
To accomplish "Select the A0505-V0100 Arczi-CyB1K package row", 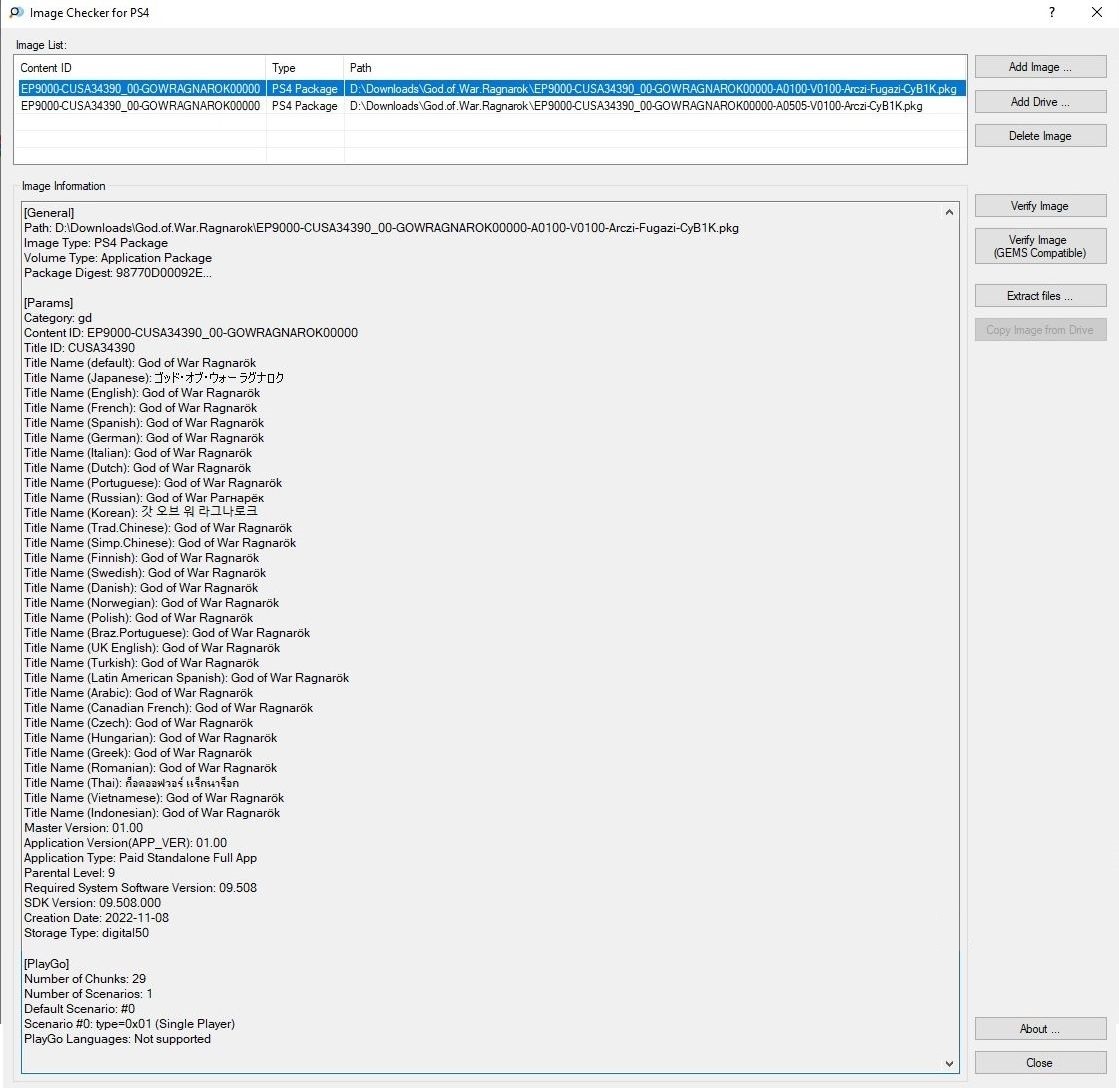I will coord(492,106).
